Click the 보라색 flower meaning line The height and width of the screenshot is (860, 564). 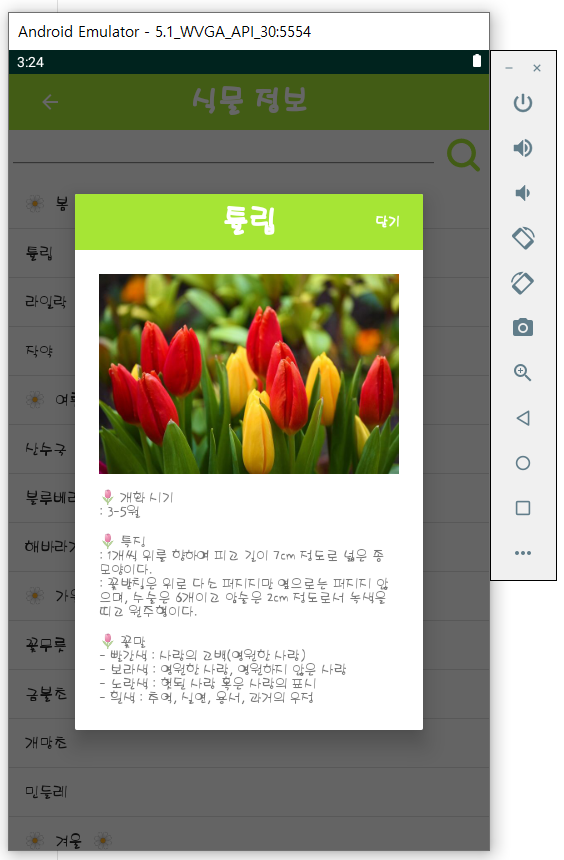pos(223,669)
